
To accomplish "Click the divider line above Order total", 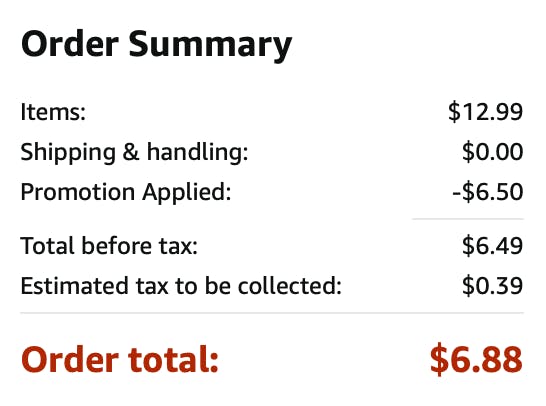I will point(272,313).
